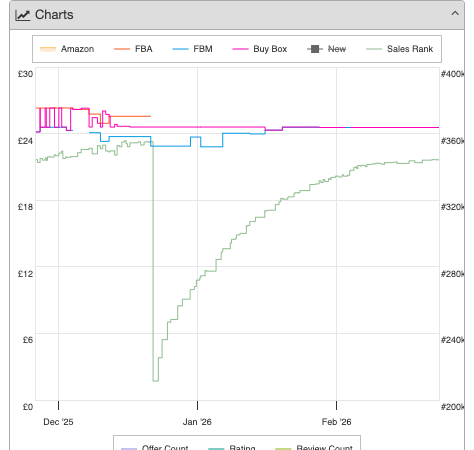This screenshot has width=474, height=450.
Task: Click the #280k rank axis label
Action: [x=452, y=274]
